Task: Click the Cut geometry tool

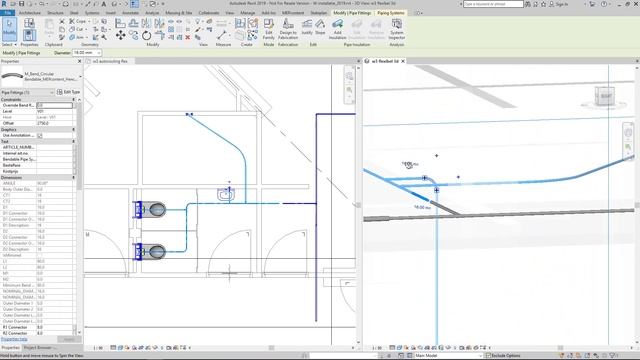Action: (x=76, y=29)
